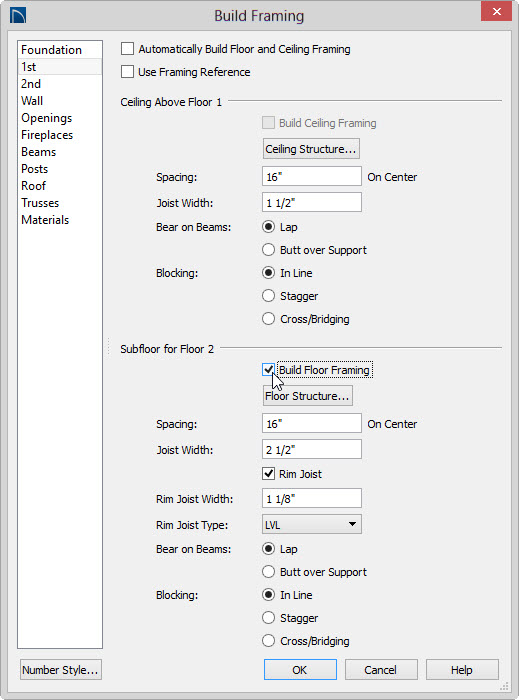This screenshot has width=519, height=700.
Task: Open the Materials panel
Action: coord(60,220)
